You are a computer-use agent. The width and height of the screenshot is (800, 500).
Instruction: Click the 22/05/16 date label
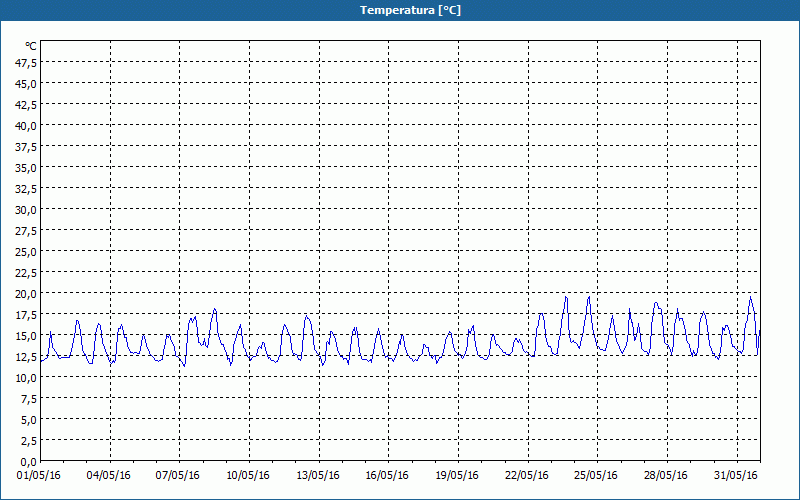527,476
